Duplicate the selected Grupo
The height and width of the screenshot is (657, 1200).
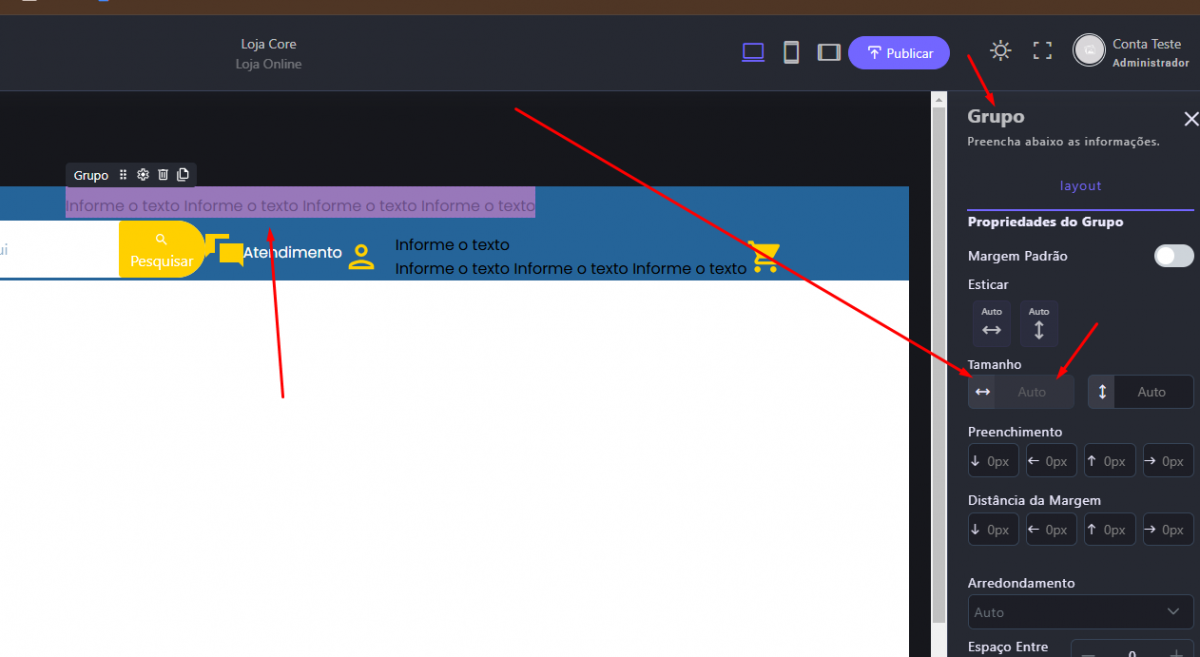click(x=183, y=175)
